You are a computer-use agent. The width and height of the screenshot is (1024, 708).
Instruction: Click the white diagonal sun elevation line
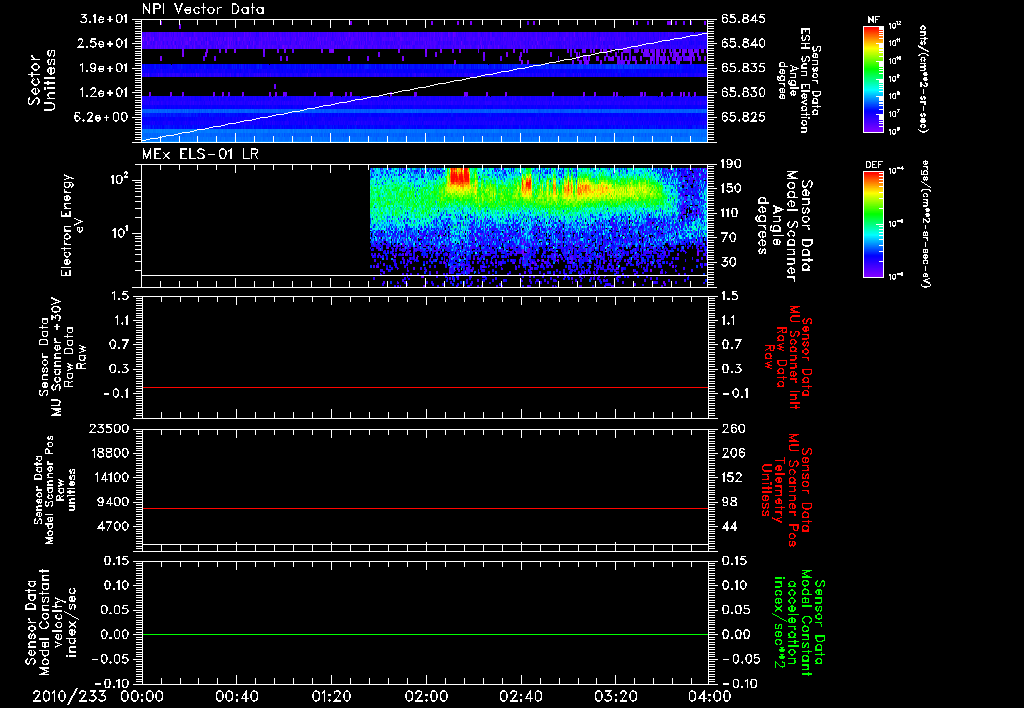(x=424, y=87)
